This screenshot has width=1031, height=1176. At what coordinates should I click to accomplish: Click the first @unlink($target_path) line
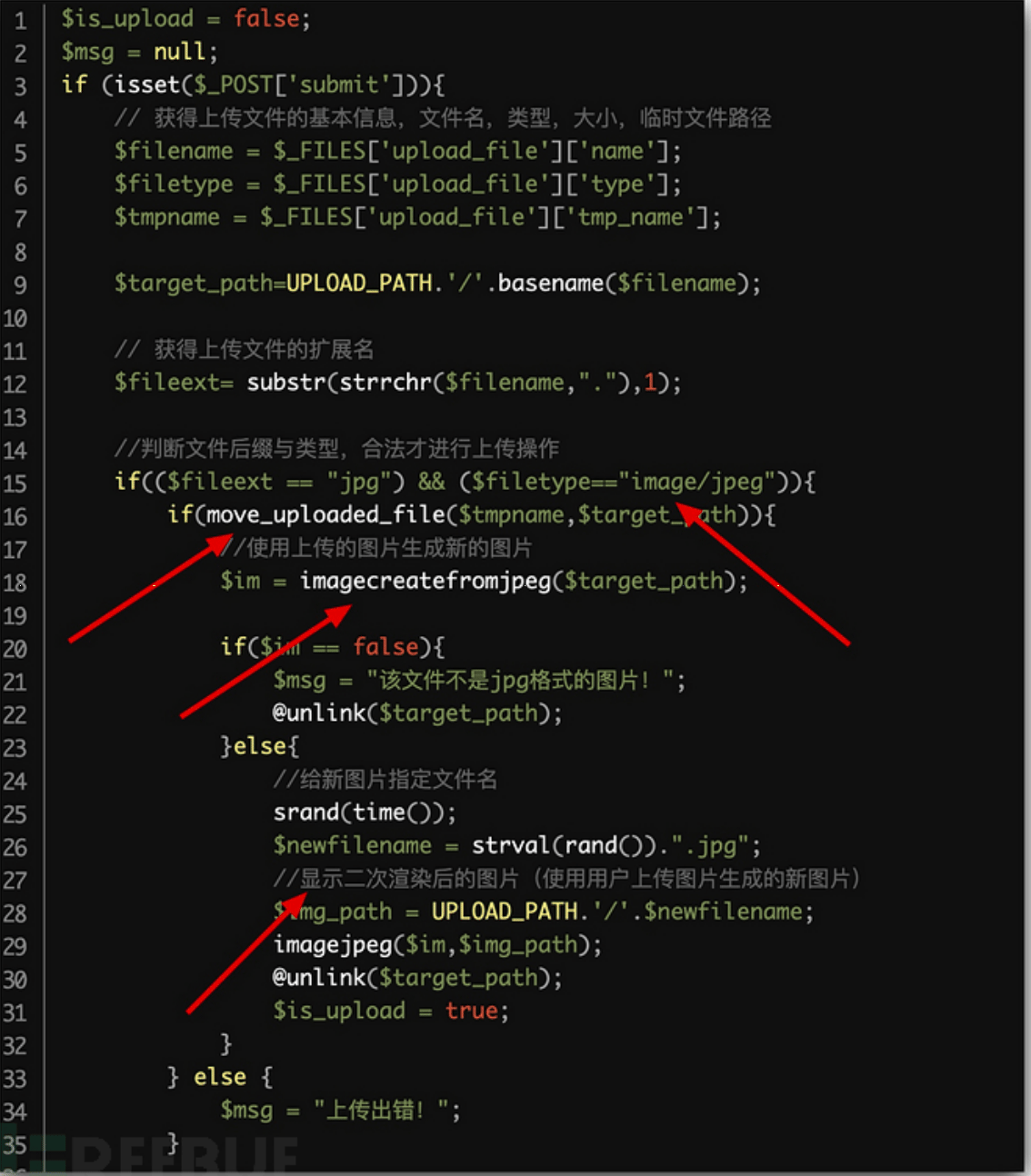coord(417,713)
